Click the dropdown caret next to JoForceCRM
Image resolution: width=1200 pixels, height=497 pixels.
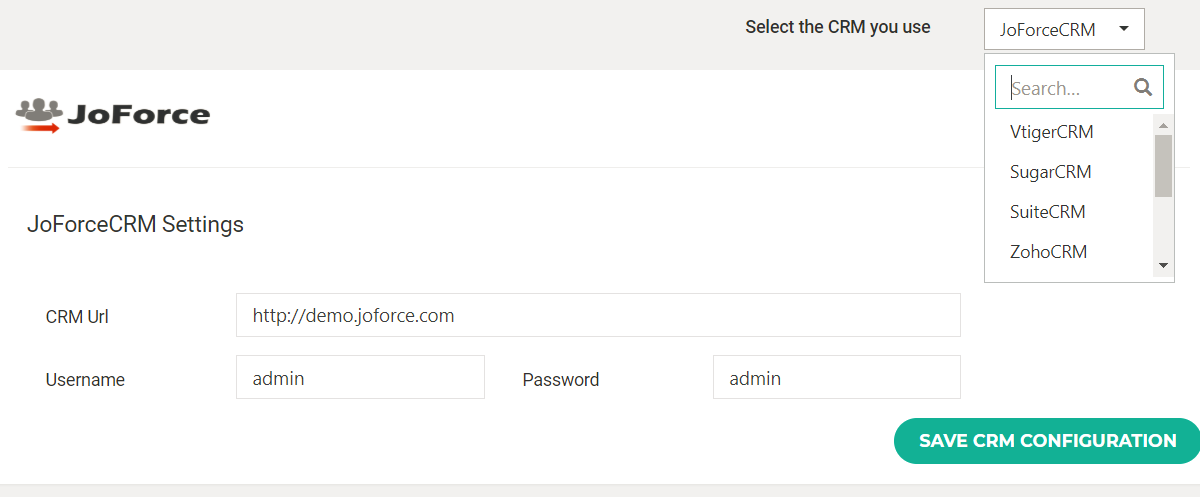[1124, 29]
